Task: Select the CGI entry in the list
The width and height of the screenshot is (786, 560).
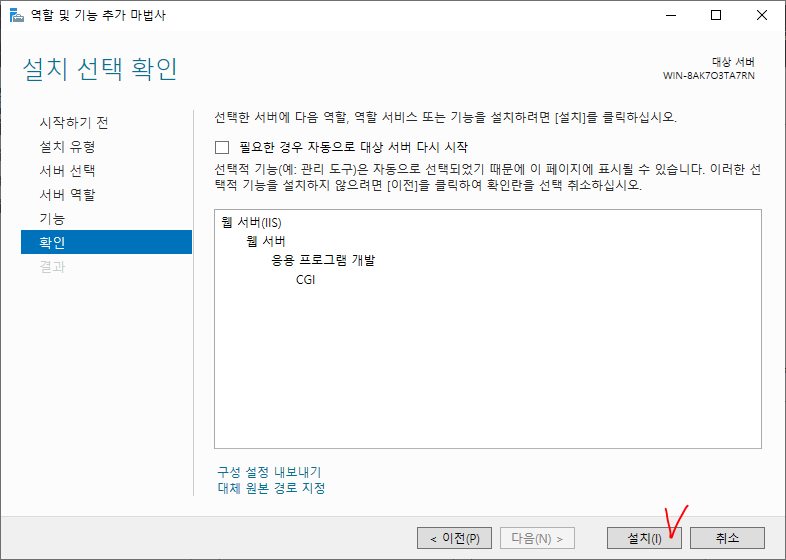Action: [305, 280]
